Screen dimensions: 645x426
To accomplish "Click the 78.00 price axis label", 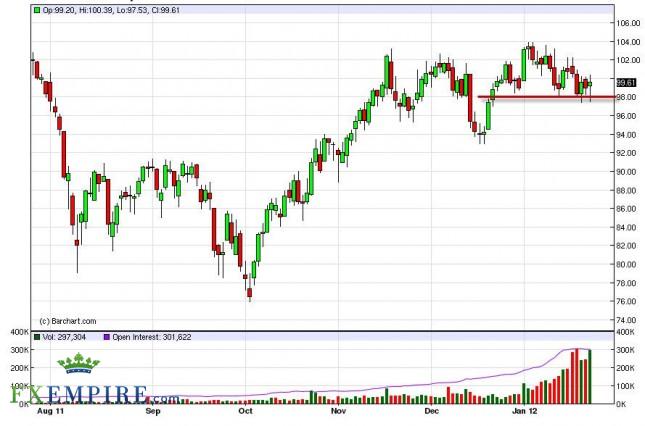I will pos(628,283).
